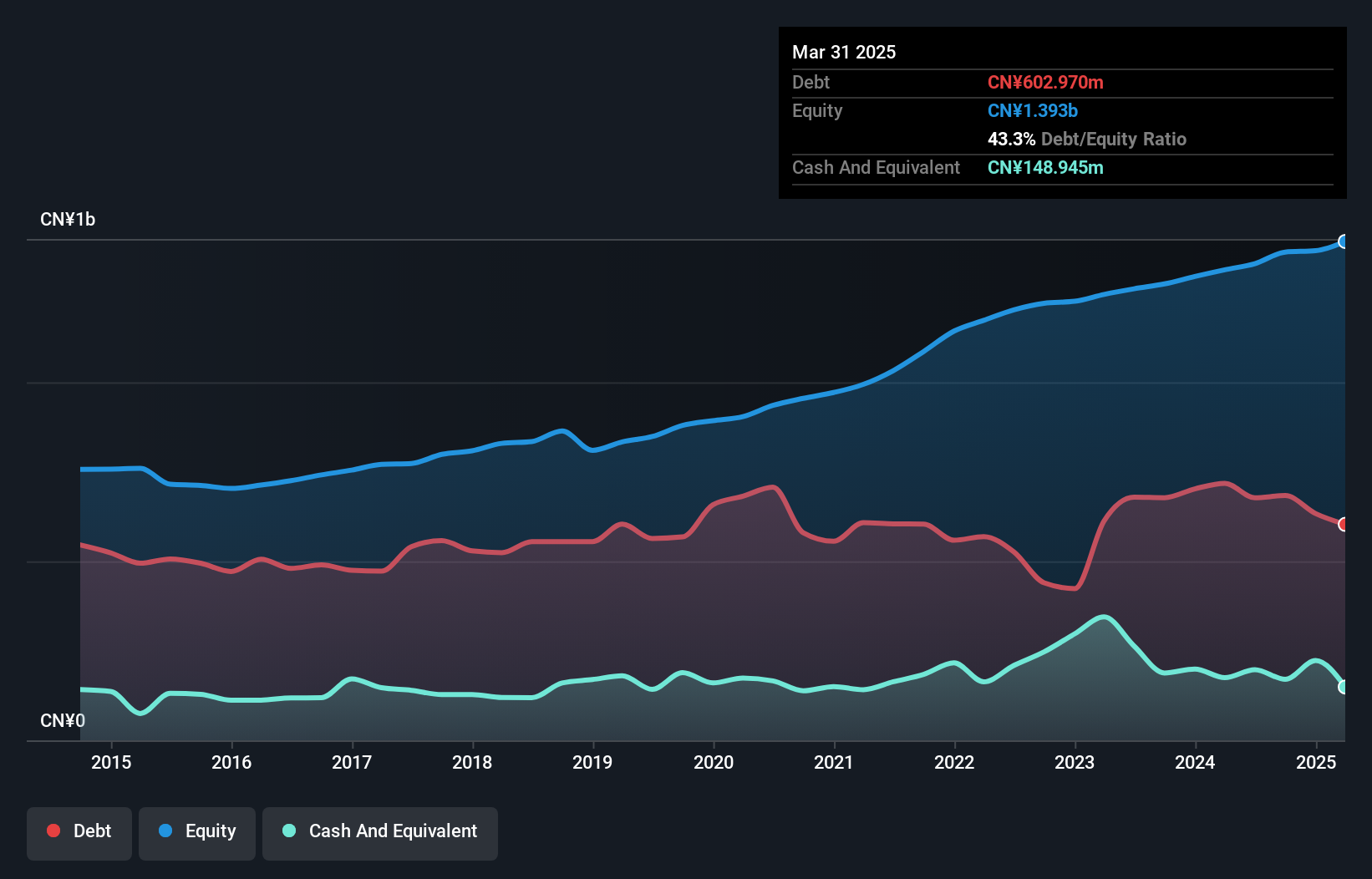Click the teal Cash legend dot
The width and height of the screenshot is (1372, 879).
(x=289, y=831)
